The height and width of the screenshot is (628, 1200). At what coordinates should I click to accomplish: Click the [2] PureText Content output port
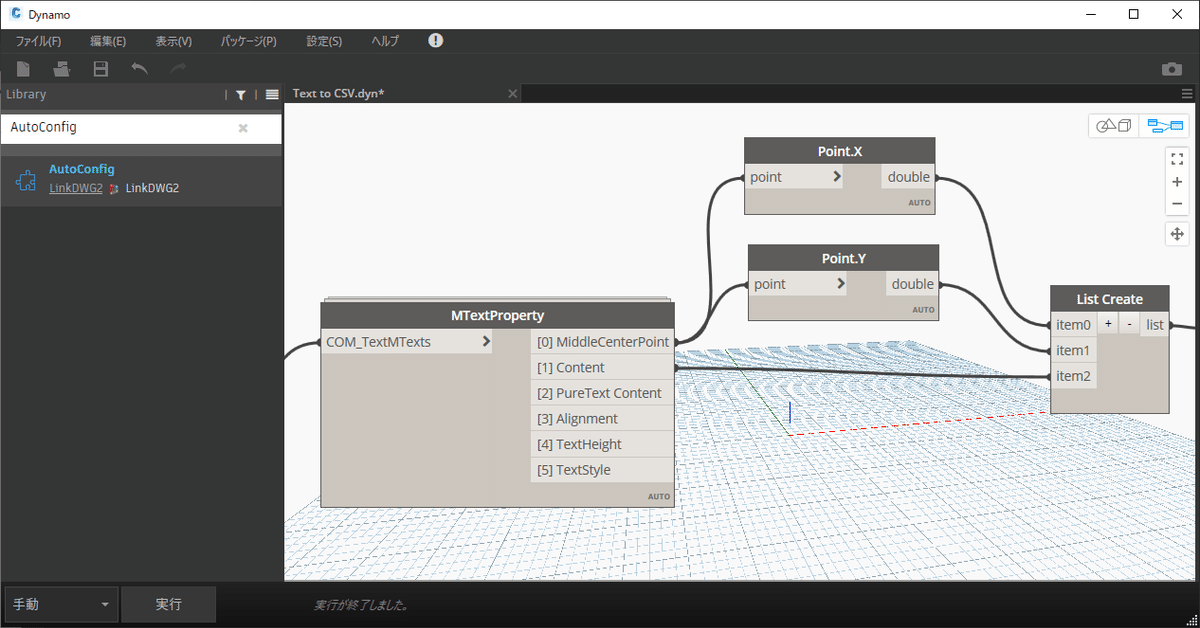coord(602,393)
